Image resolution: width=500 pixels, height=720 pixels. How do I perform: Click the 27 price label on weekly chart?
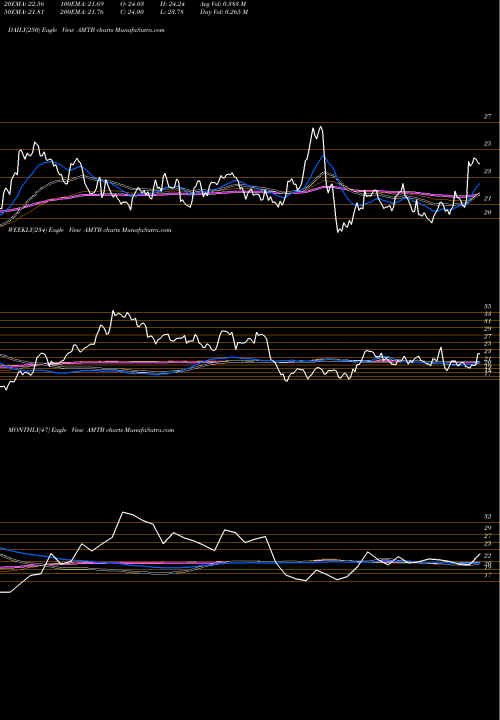(488, 336)
